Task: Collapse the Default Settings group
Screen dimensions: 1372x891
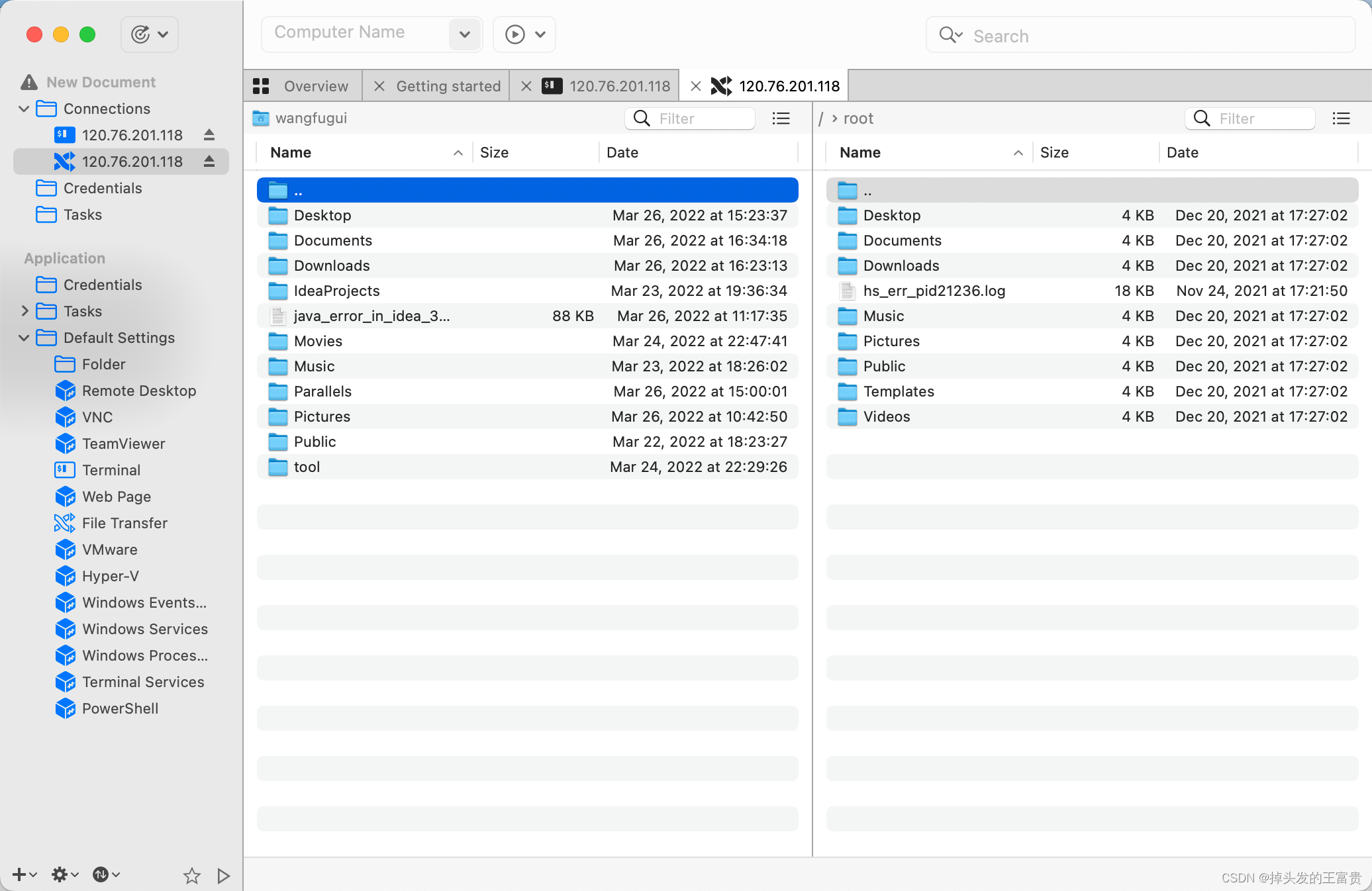Action: 24,338
